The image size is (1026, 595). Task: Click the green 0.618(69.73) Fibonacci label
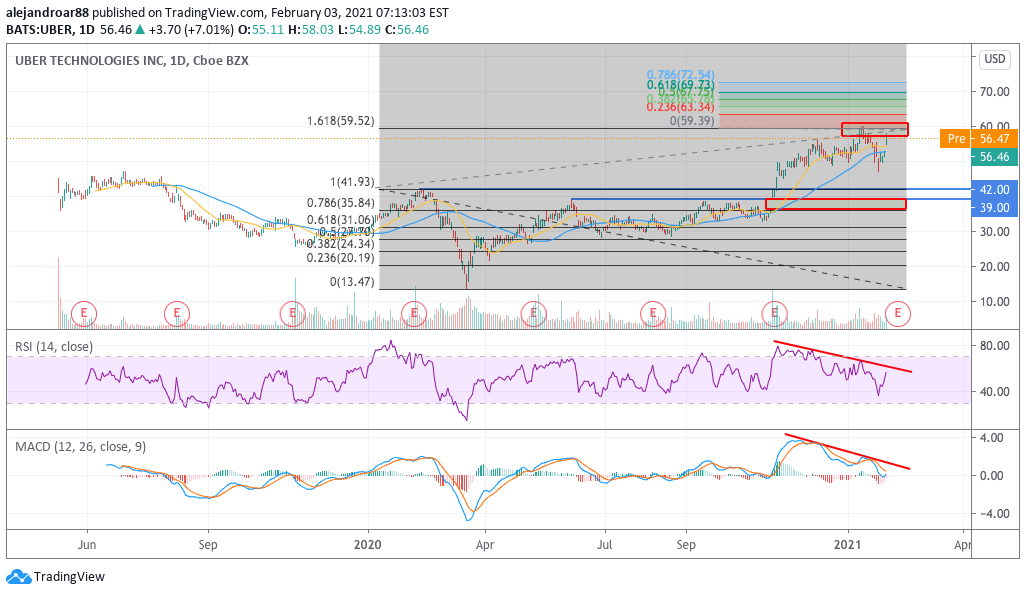(681, 85)
